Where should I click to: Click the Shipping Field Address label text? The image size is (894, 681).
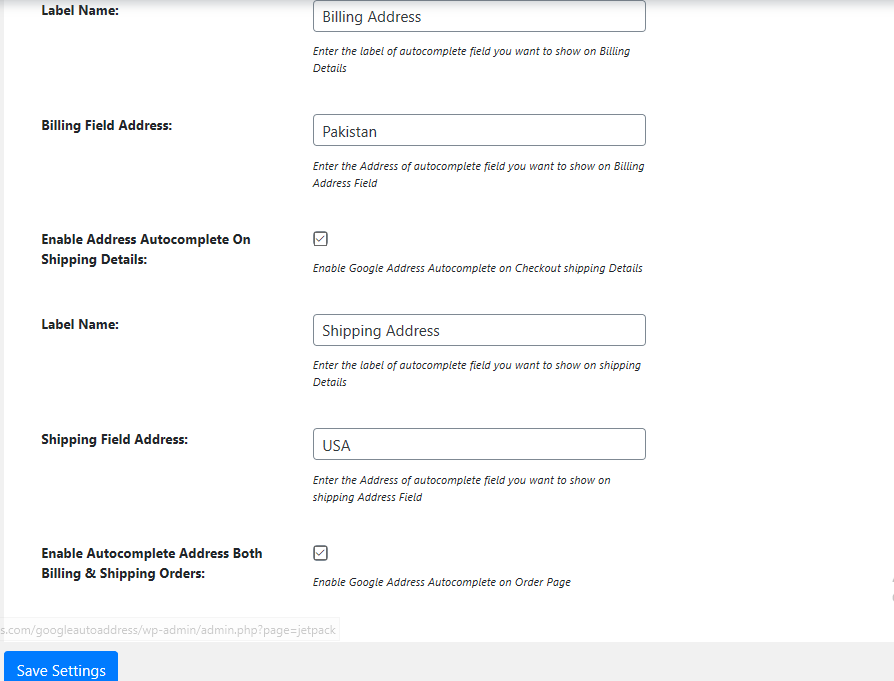pos(113,439)
